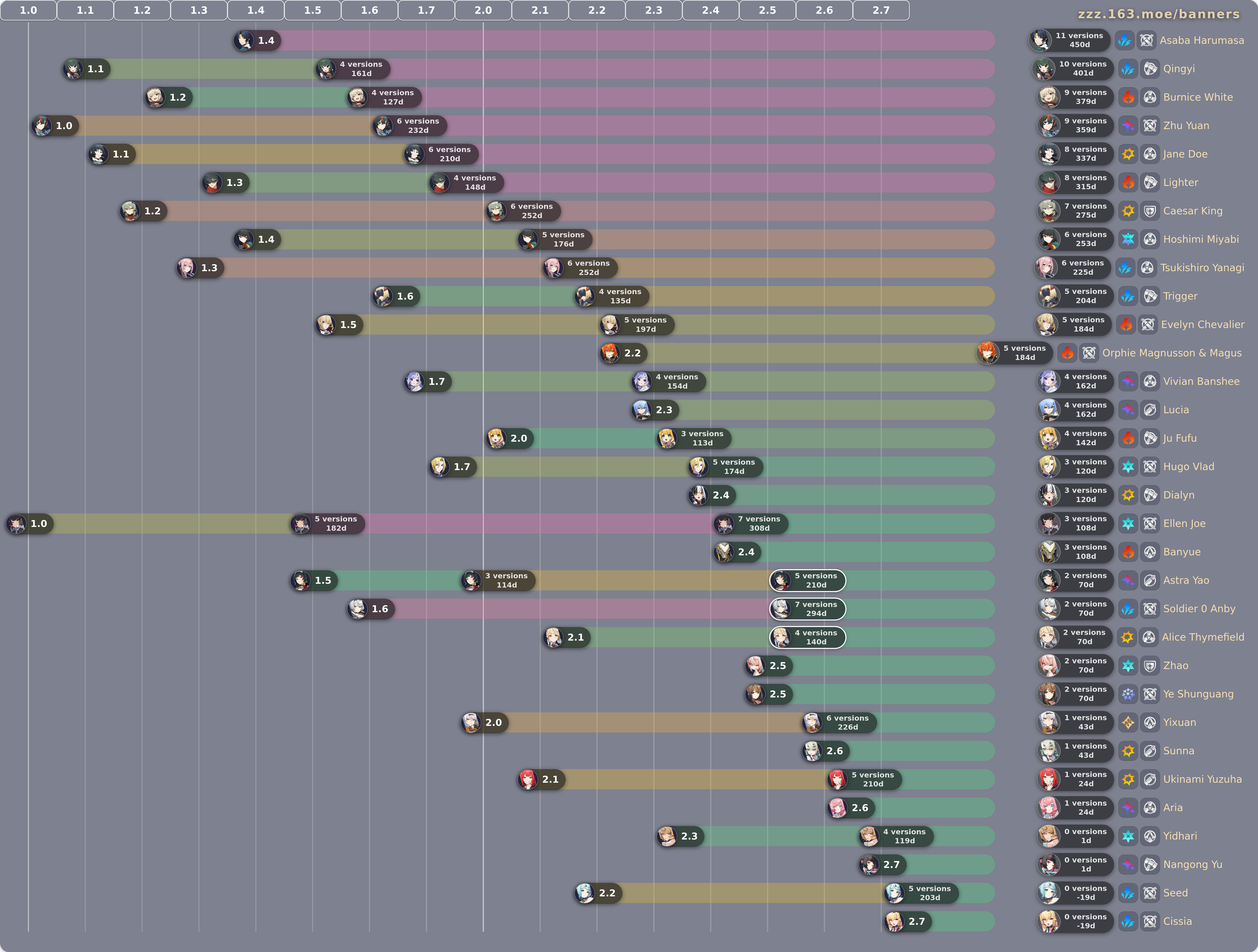Screen dimensions: 1258x952
Task: Click the '11 versions 450d' summary badge
Action: 1070,40
